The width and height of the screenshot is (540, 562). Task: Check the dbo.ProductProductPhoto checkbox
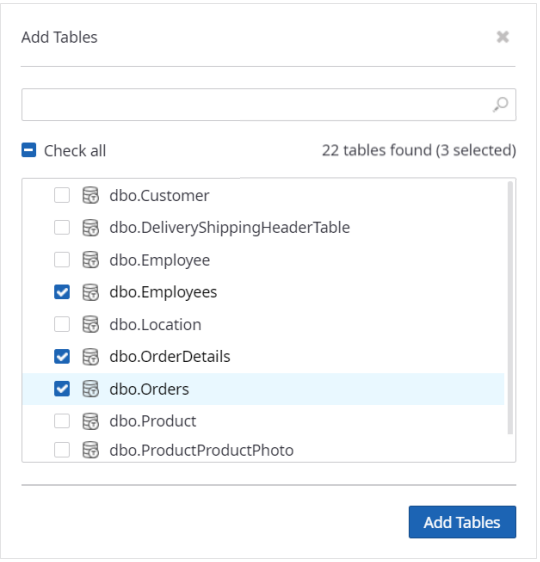point(62,450)
